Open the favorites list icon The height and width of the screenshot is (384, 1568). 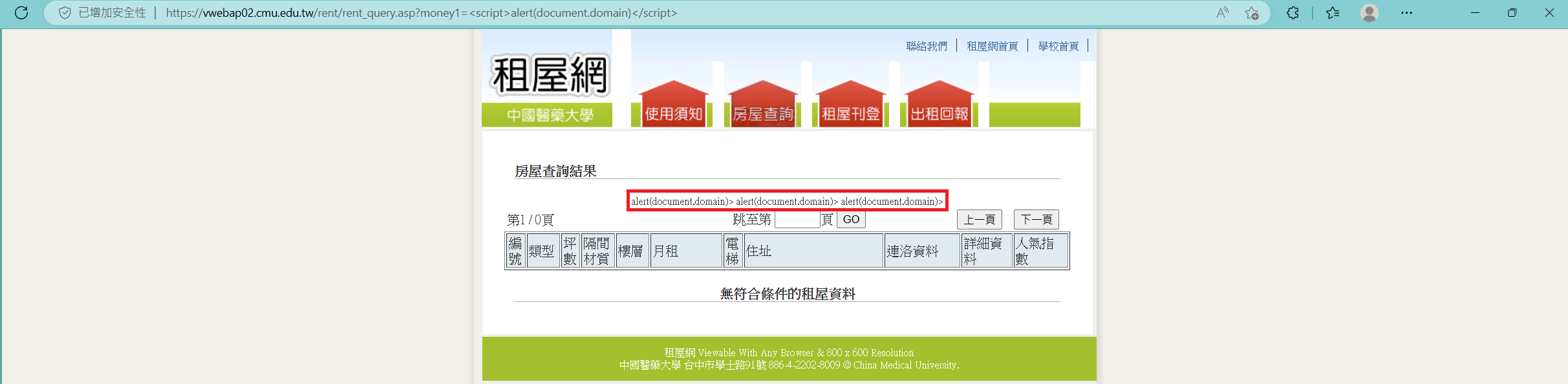coord(1333,13)
